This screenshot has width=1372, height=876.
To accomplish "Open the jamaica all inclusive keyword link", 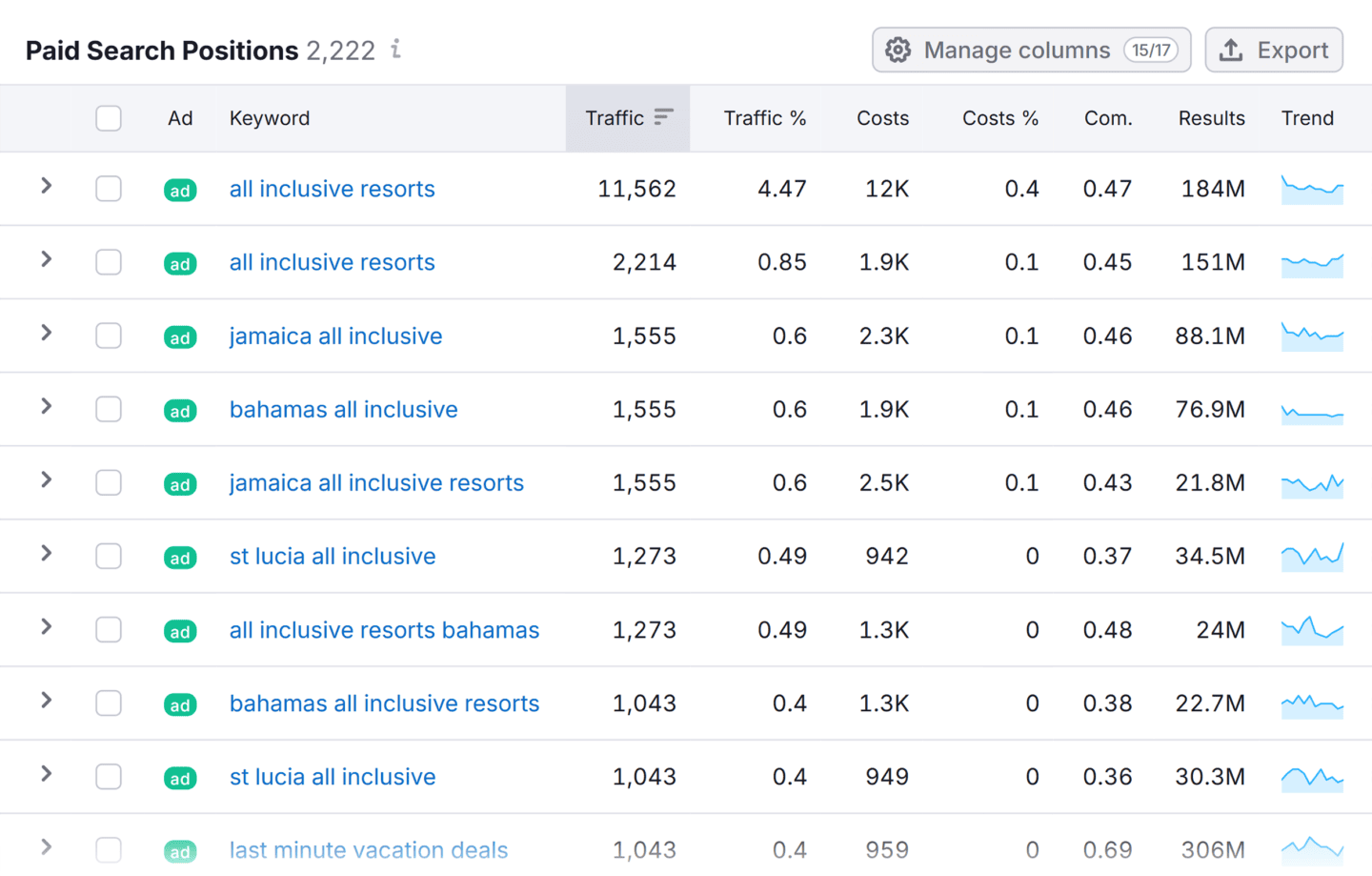I will (x=335, y=336).
